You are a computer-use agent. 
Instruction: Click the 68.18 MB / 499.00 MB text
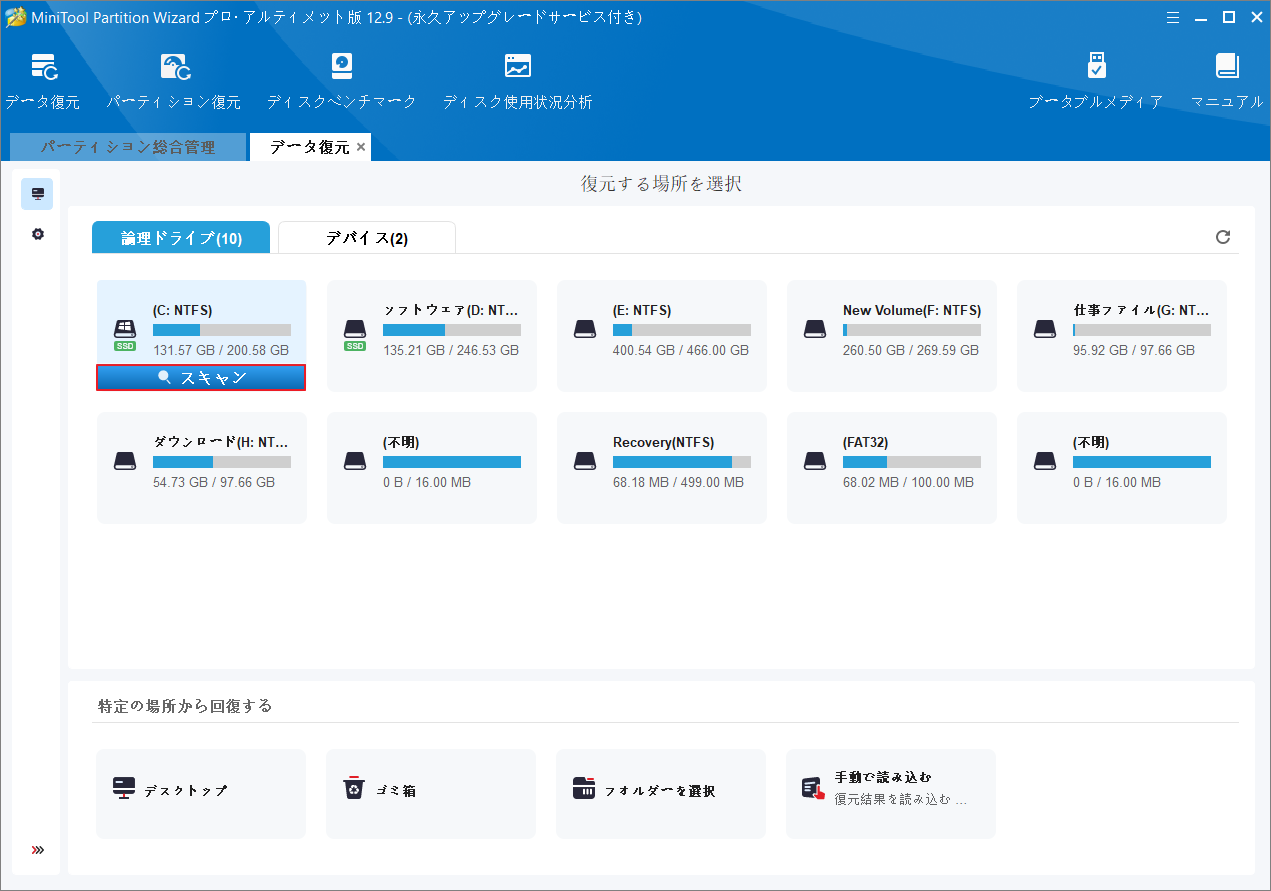(678, 482)
